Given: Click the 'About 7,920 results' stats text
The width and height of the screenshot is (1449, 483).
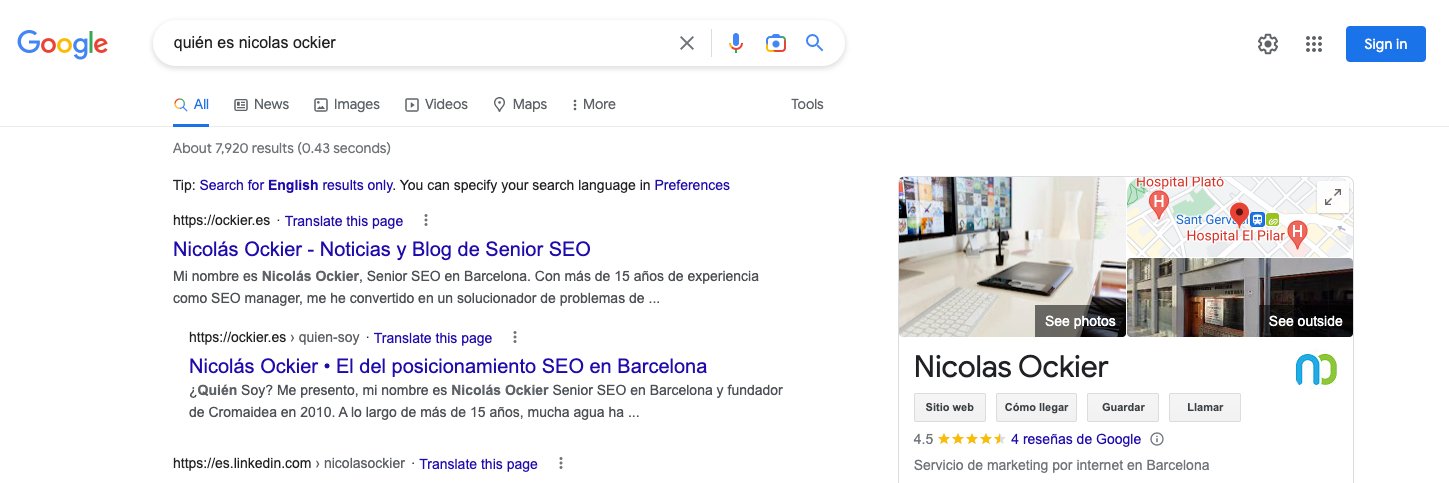Looking at the screenshot, I should click(282, 148).
